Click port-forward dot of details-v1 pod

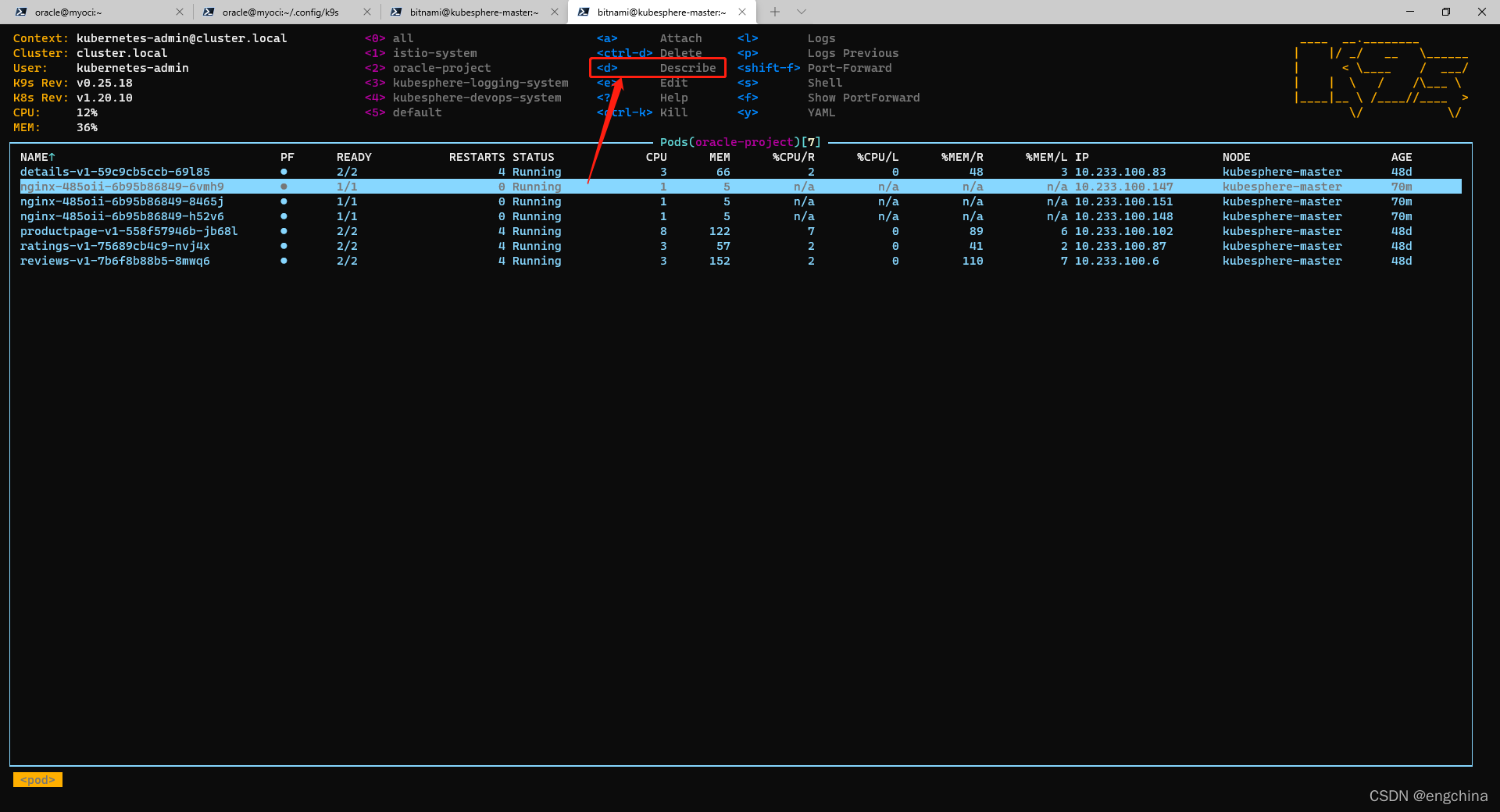284,172
